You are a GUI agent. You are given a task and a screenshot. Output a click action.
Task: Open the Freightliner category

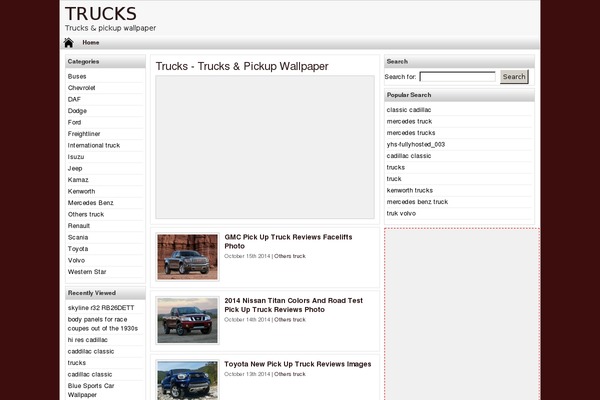pos(84,134)
